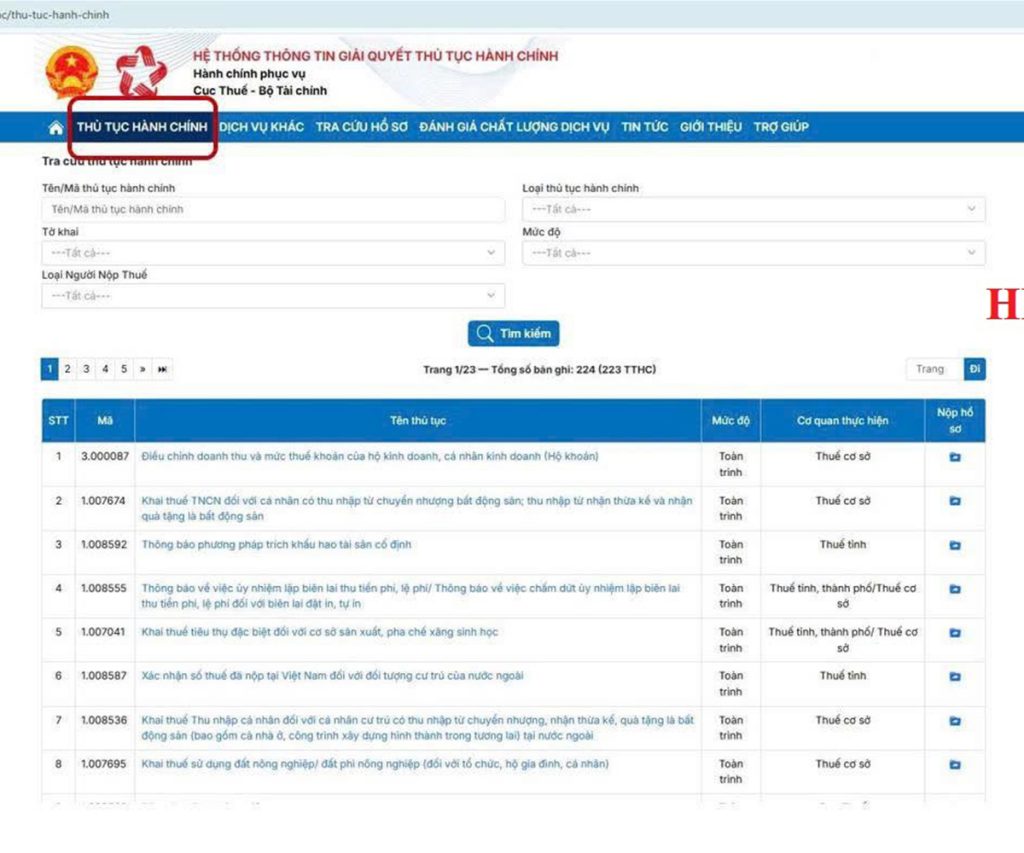Open folder icon for procedure 1.007041
Viewport: 1024px width, 853px height.
pos(954,633)
